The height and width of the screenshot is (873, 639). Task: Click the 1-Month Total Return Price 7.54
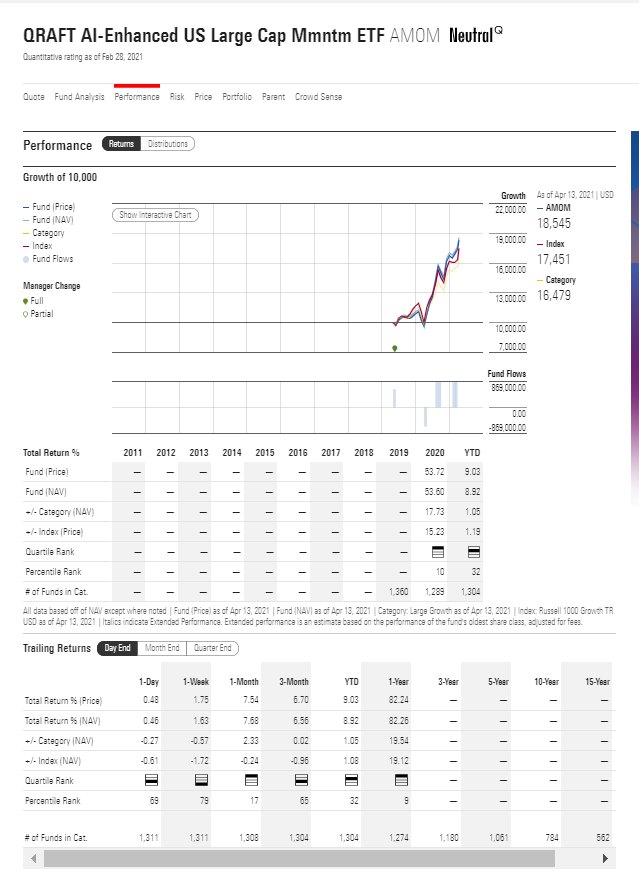(x=251, y=700)
